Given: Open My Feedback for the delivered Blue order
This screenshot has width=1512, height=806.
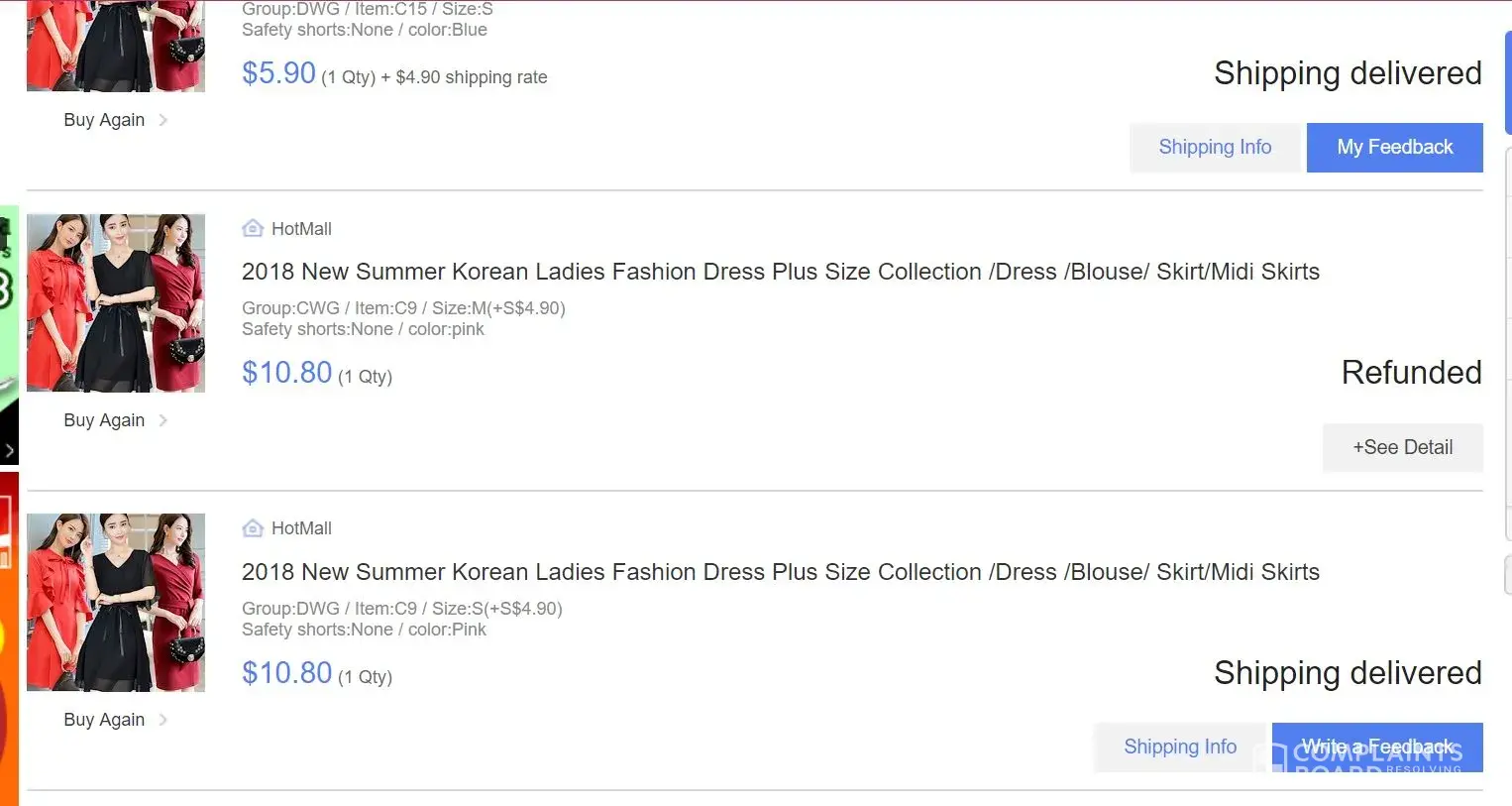Looking at the screenshot, I should coord(1394,148).
